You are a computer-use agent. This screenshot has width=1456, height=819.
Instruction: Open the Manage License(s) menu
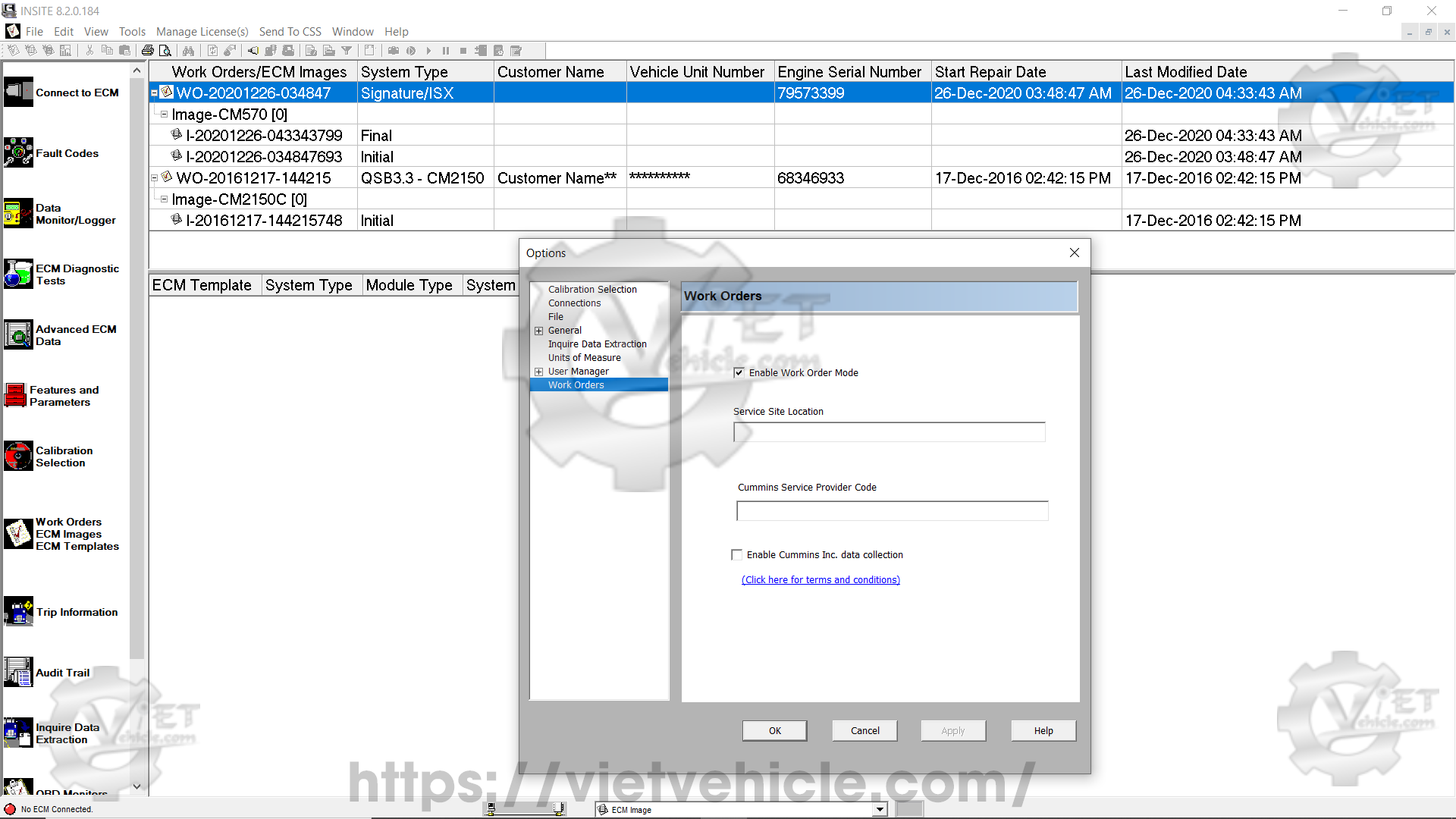pyautogui.click(x=202, y=31)
